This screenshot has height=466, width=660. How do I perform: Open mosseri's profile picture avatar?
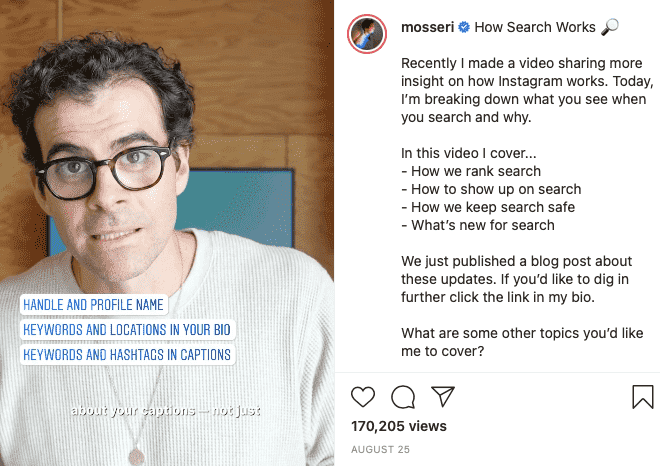pyautogui.click(x=367, y=34)
